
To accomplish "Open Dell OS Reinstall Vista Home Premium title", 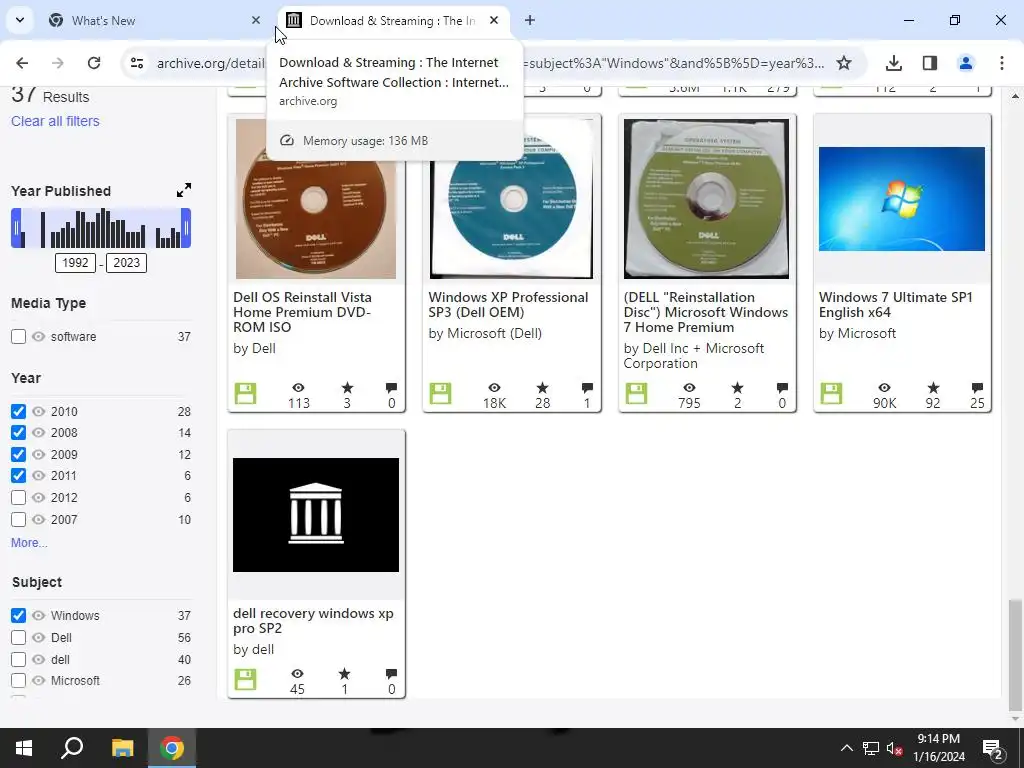I will (x=302, y=312).
